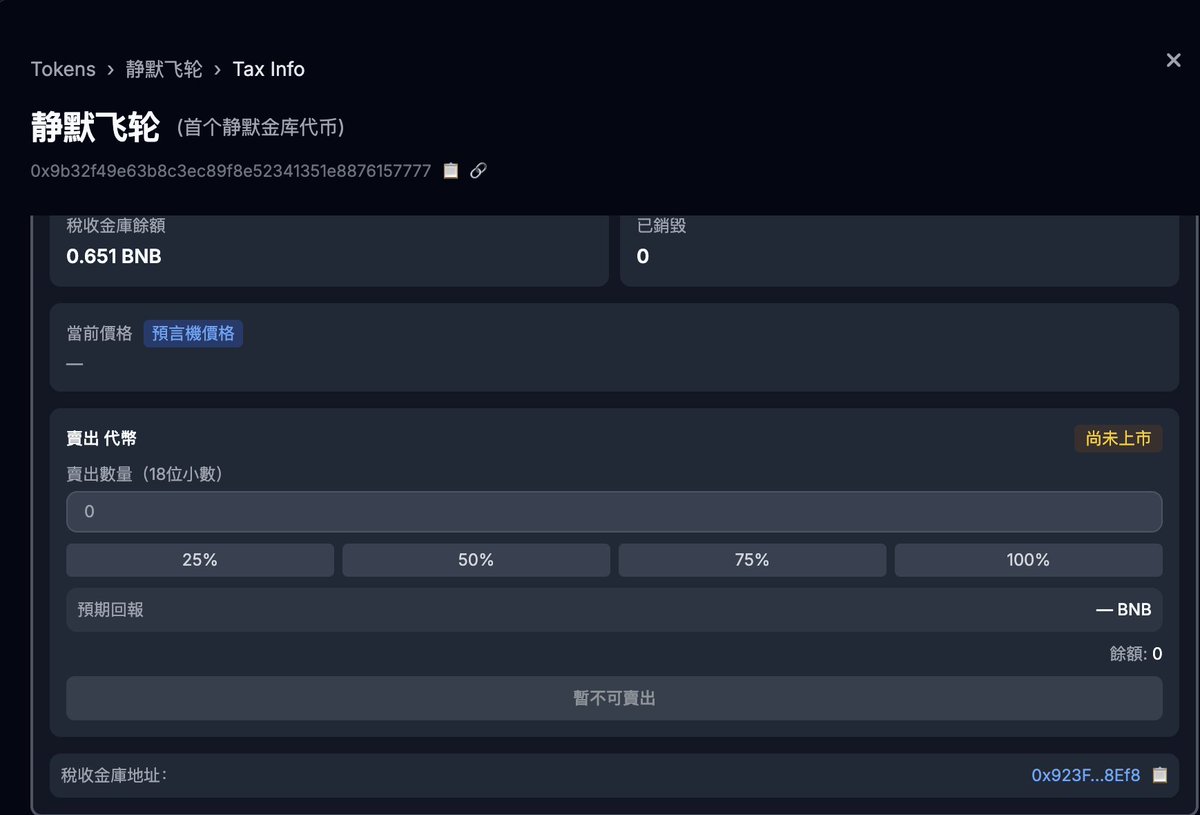
Task: Copy the tax vault address clipboard icon
Action: [1160, 775]
